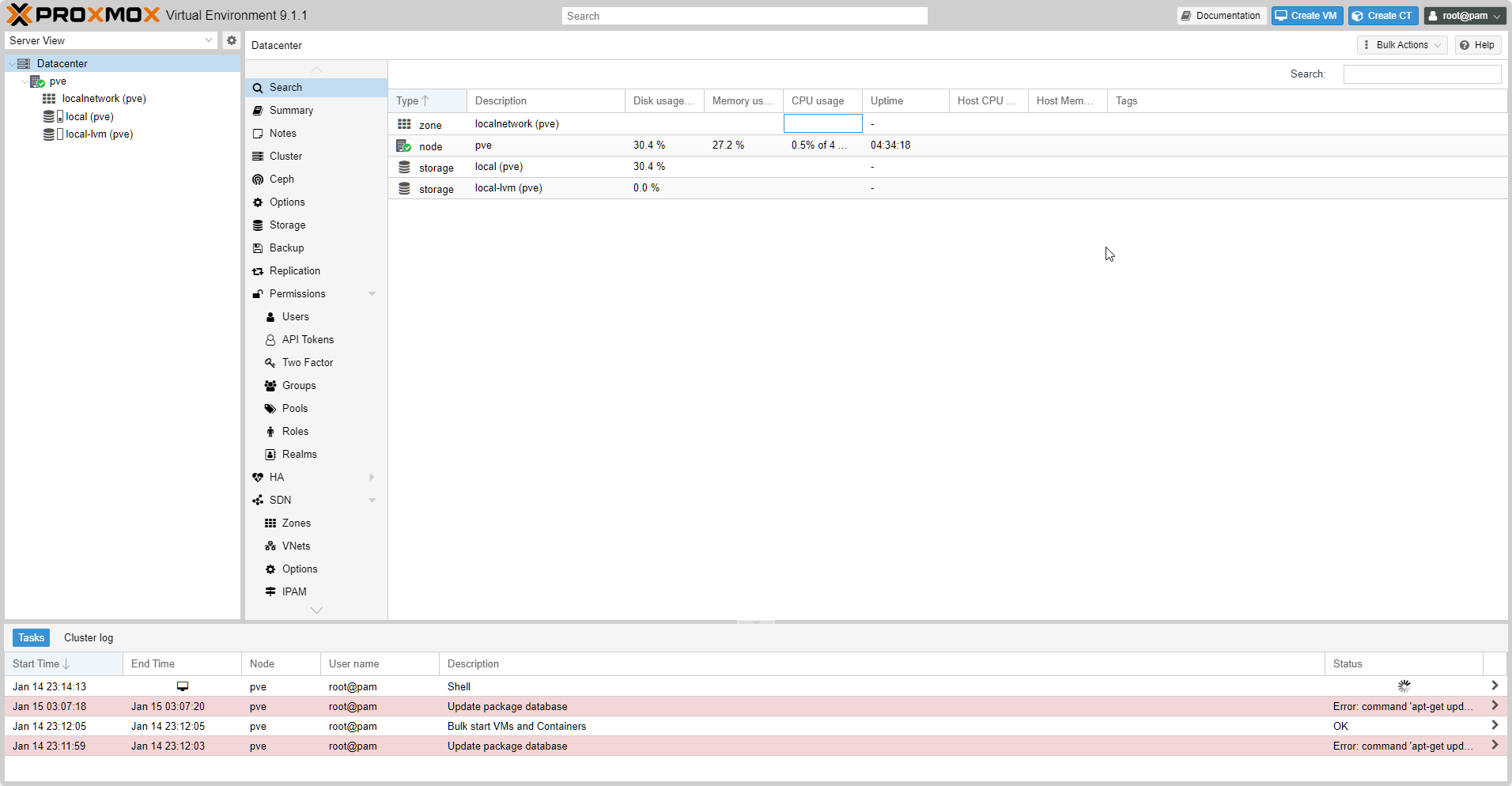
Task: Click the Replication arrows icon
Action: (258, 271)
